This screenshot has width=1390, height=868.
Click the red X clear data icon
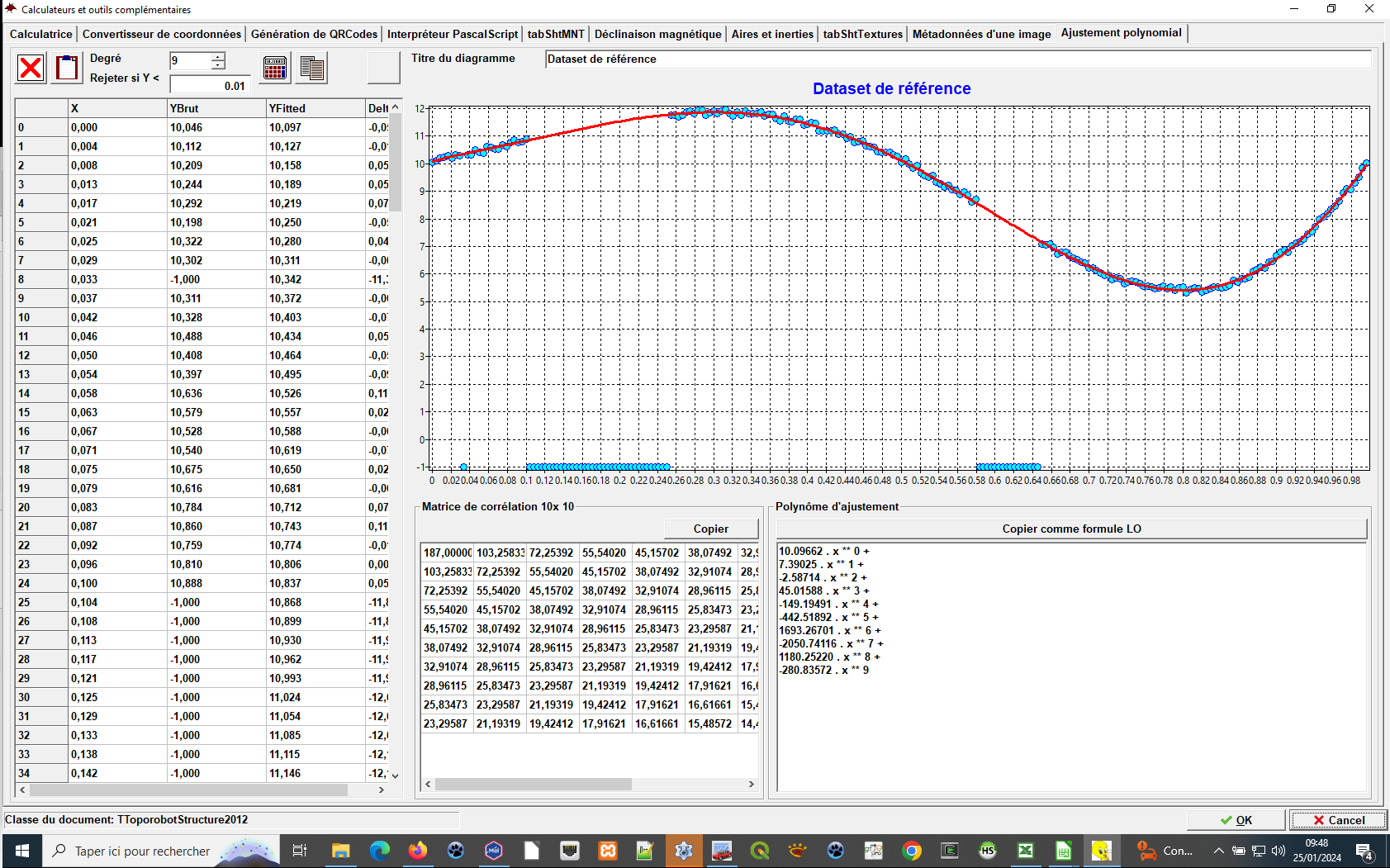(x=31, y=68)
